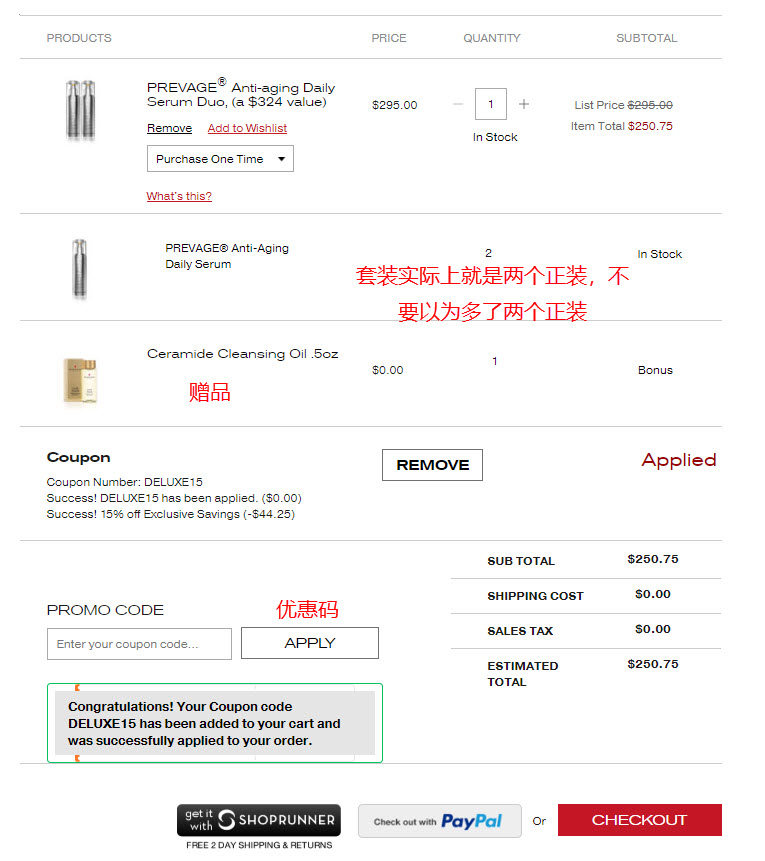Open the PREVAGE Anti-aging Daily Serum Duo title
This screenshot has width=765, height=861.
click(241, 94)
